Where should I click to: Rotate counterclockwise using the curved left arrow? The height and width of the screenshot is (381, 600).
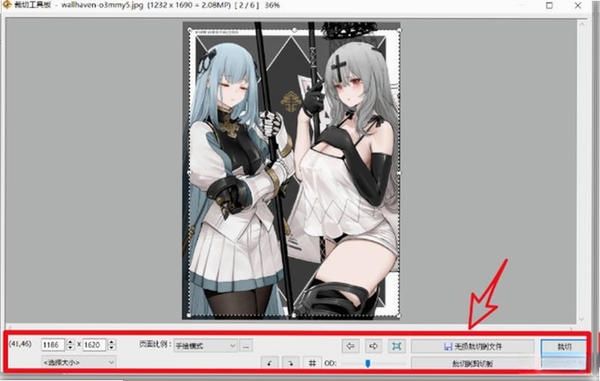[269, 363]
